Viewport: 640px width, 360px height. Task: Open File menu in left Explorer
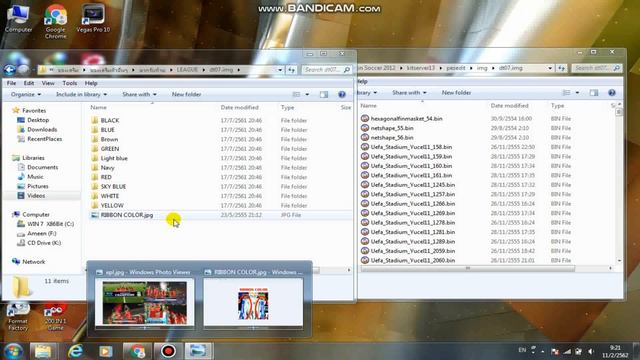point(11,83)
